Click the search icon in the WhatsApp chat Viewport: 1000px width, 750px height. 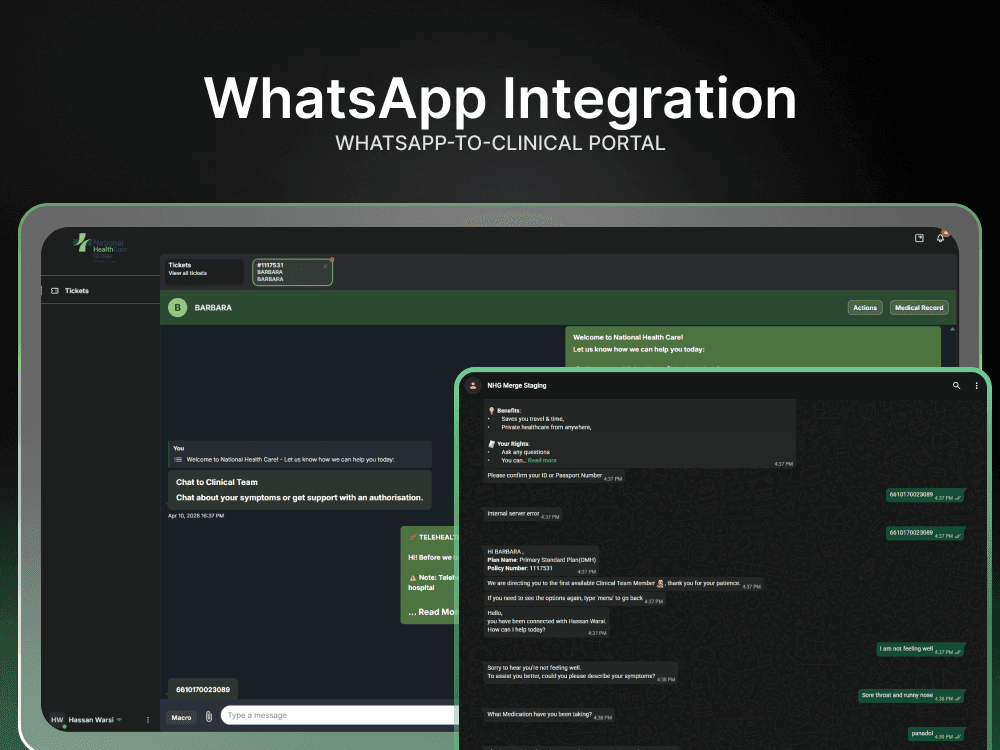[x=956, y=385]
